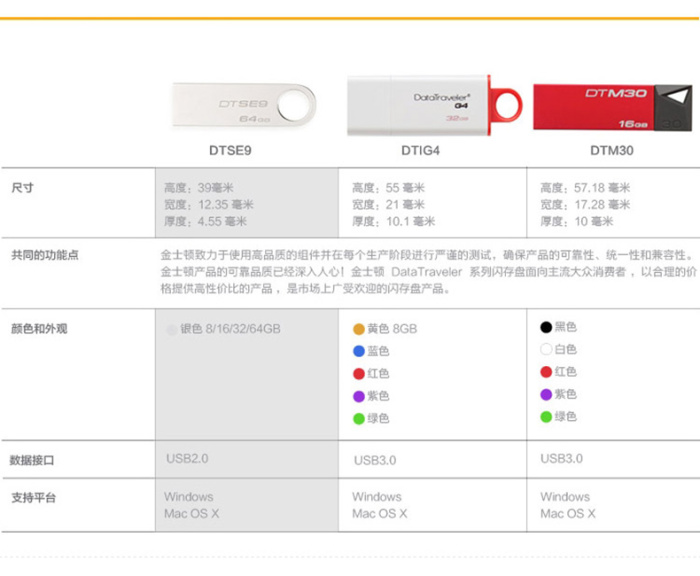Click the 白色 label under DTM30
This screenshot has height=576, width=700.
[x=566, y=349]
